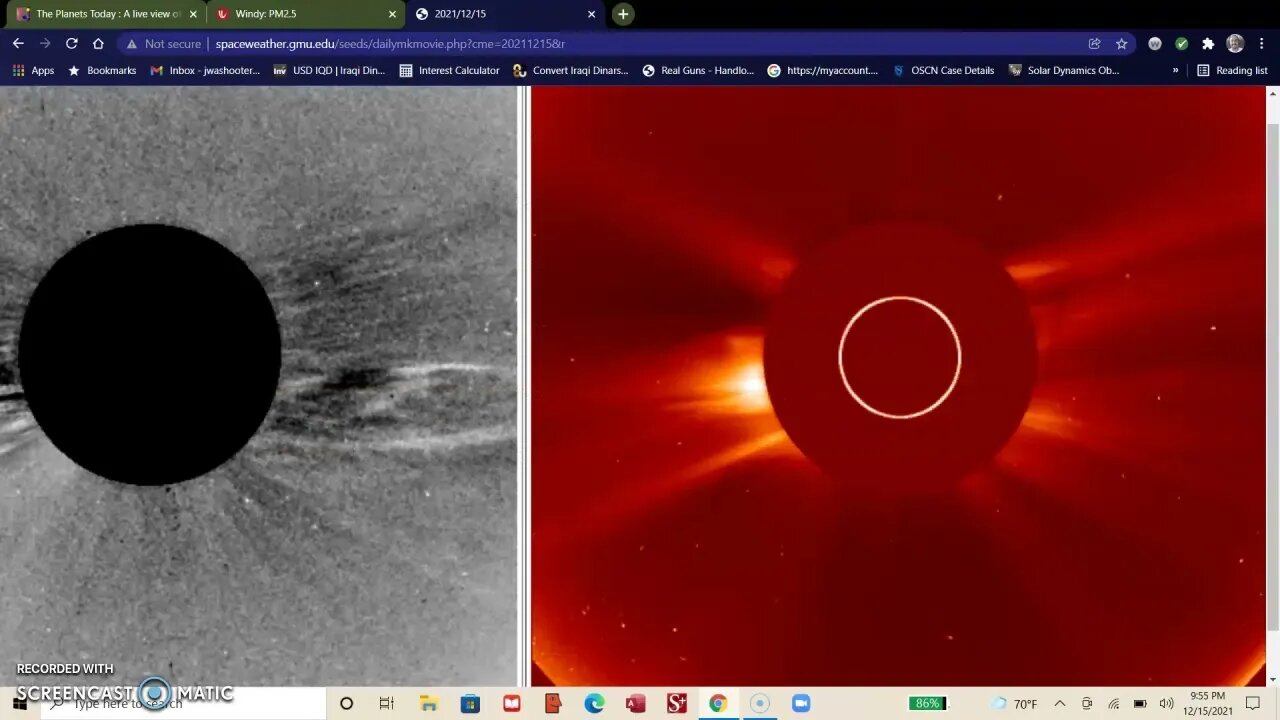Reload the spaceweather page

pyautogui.click(x=71, y=44)
